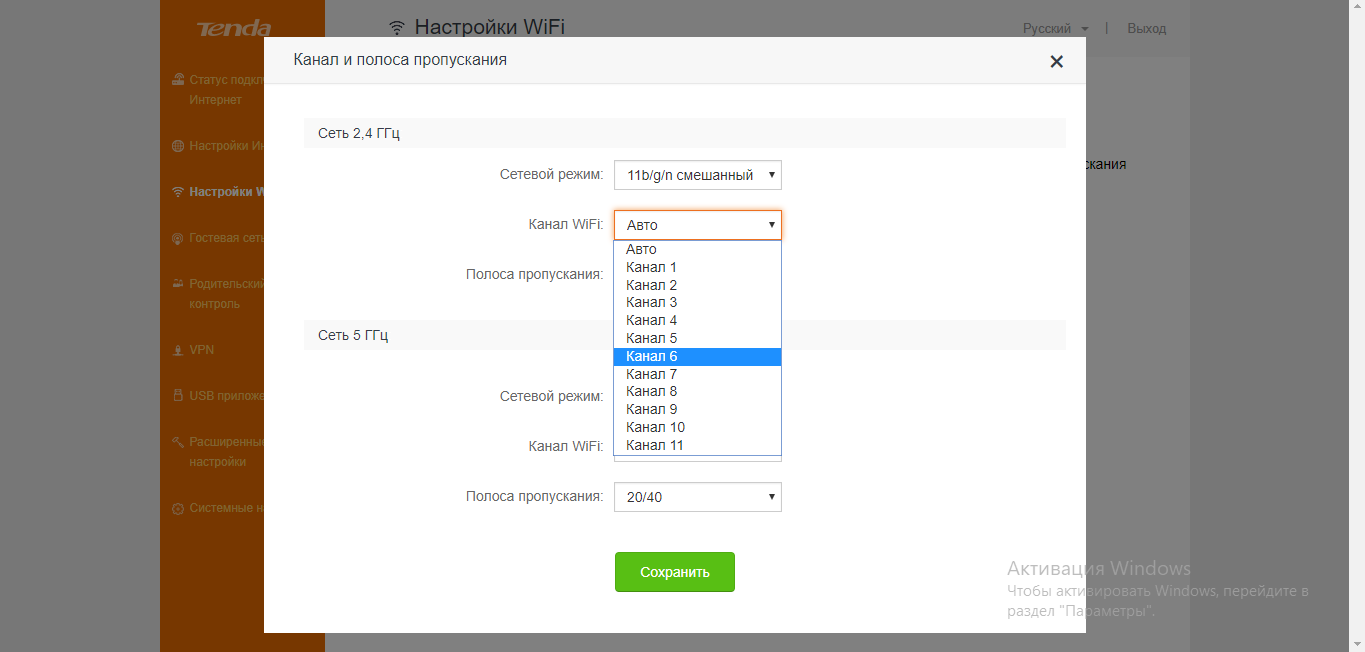The image size is (1365, 652).
Task: Pick Канал 1 in the dropdown list
Action: click(x=652, y=267)
